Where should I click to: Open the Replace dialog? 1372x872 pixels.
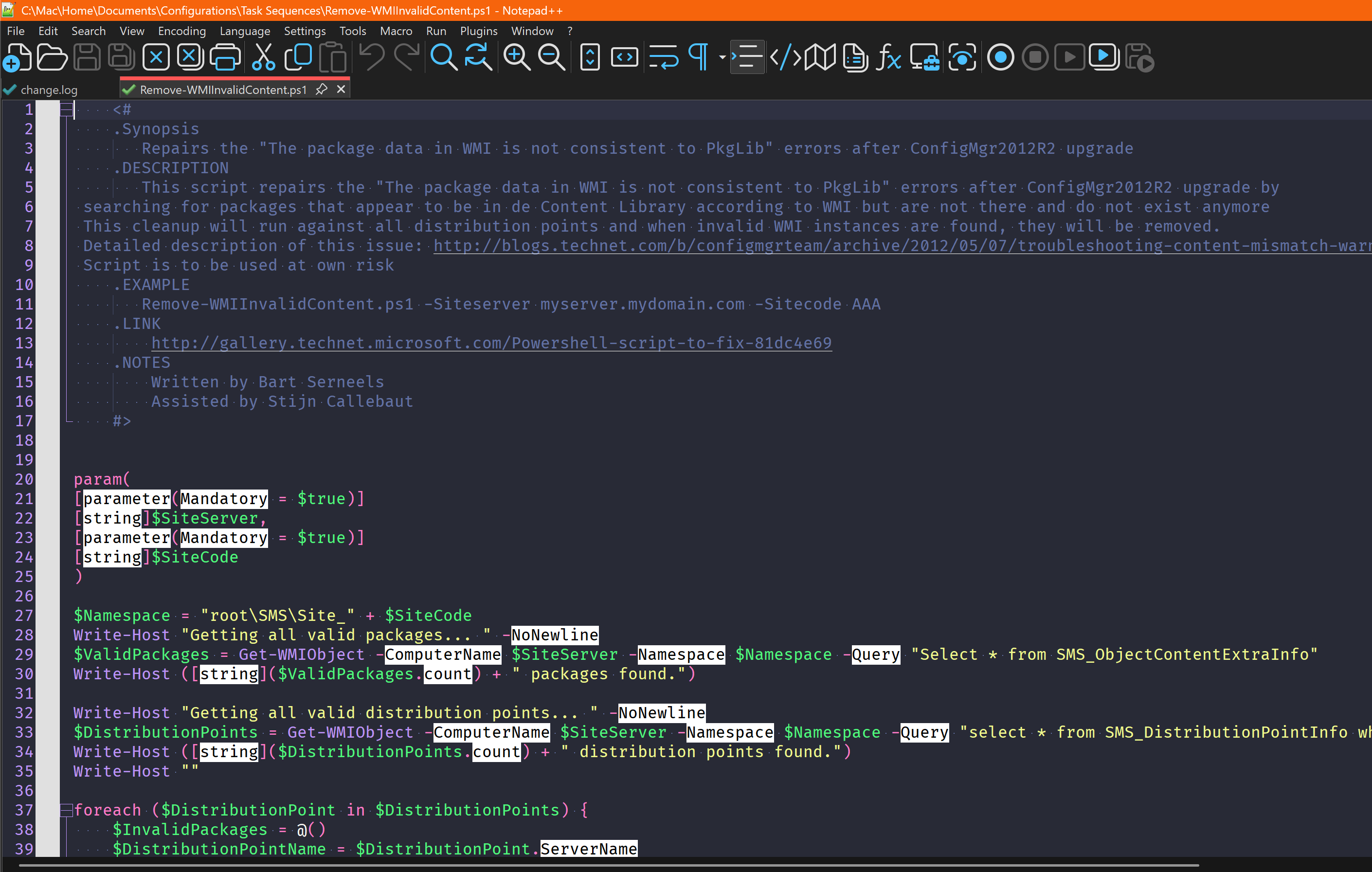click(479, 57)
